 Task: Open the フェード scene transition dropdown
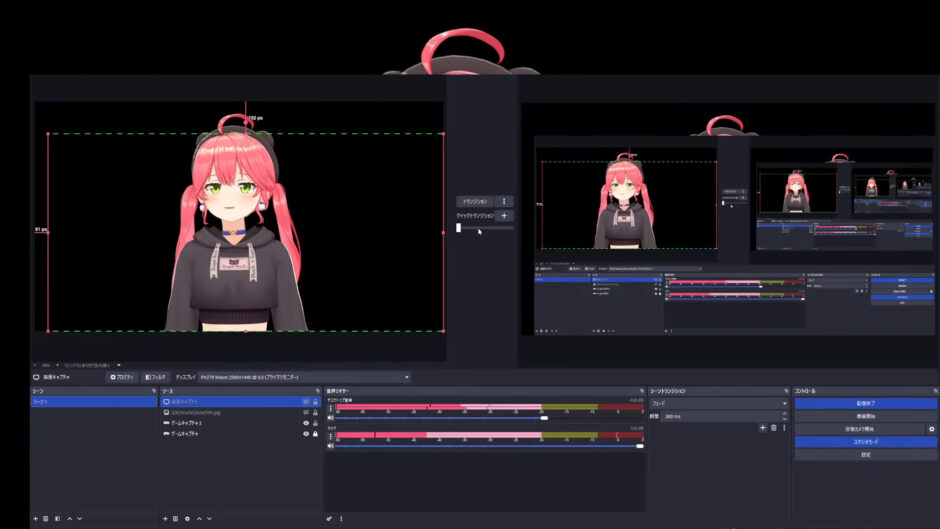pyautogui.click(x=718, y=404)
